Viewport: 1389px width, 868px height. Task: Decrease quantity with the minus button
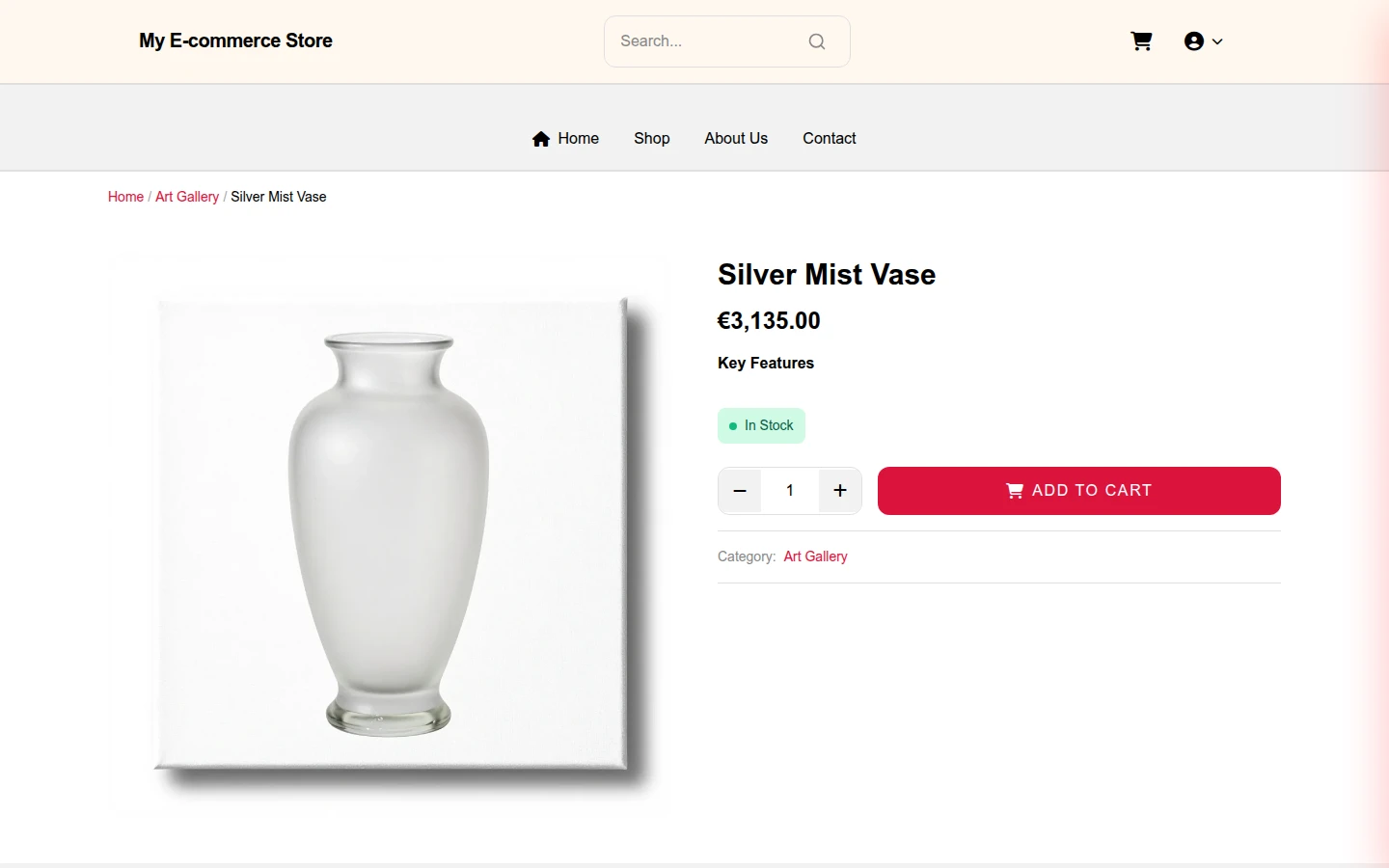(740, 491)
